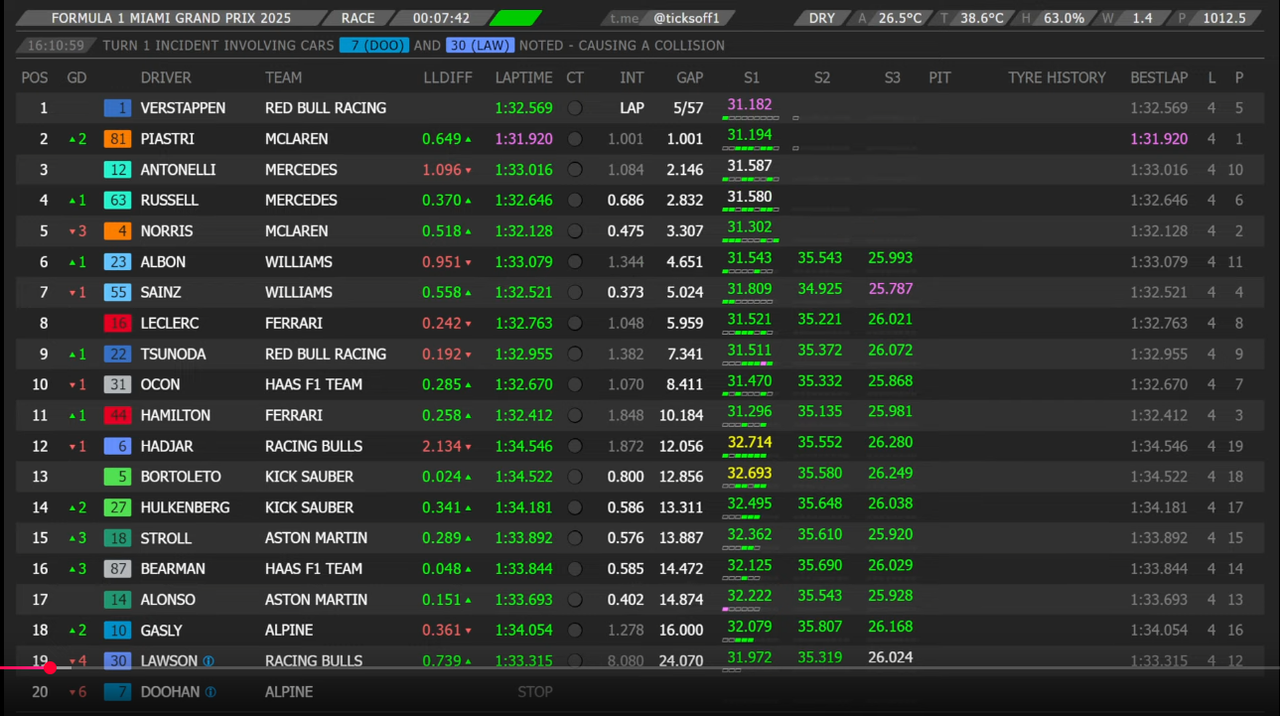The width and height of the screenshot is (1280, 716).
Task: Click the 5/57 lap counter
Action: point(688,108)
